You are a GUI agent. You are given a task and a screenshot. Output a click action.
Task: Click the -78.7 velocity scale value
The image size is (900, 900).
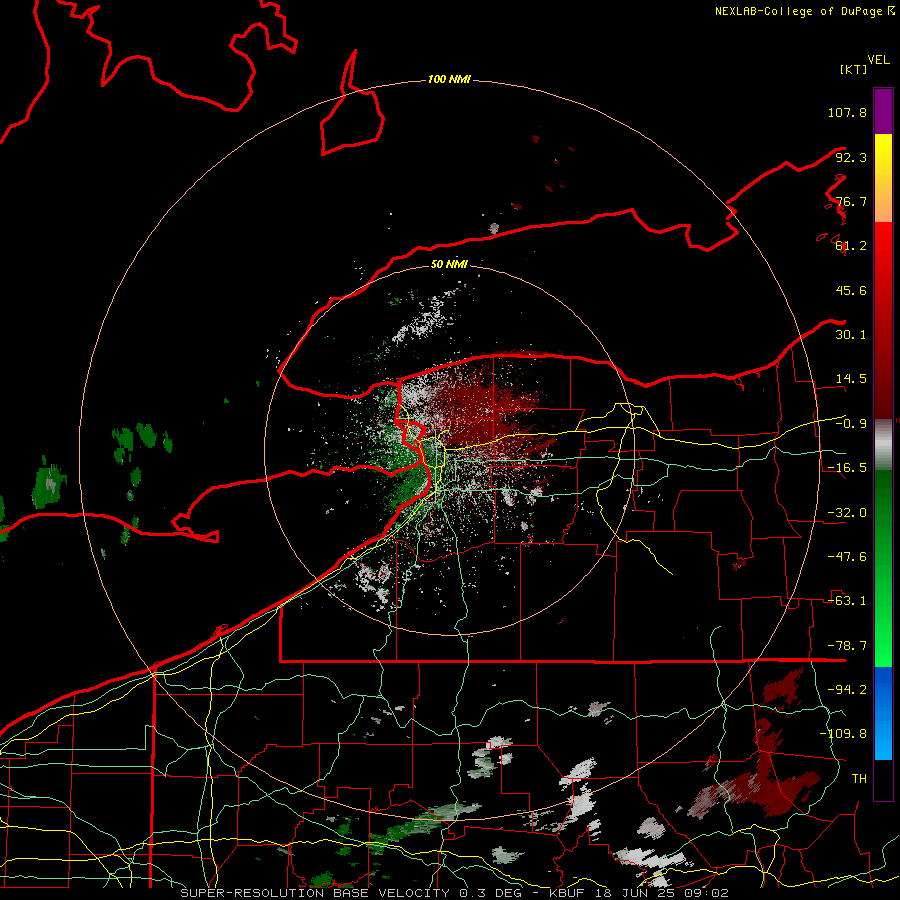[847, 646]
